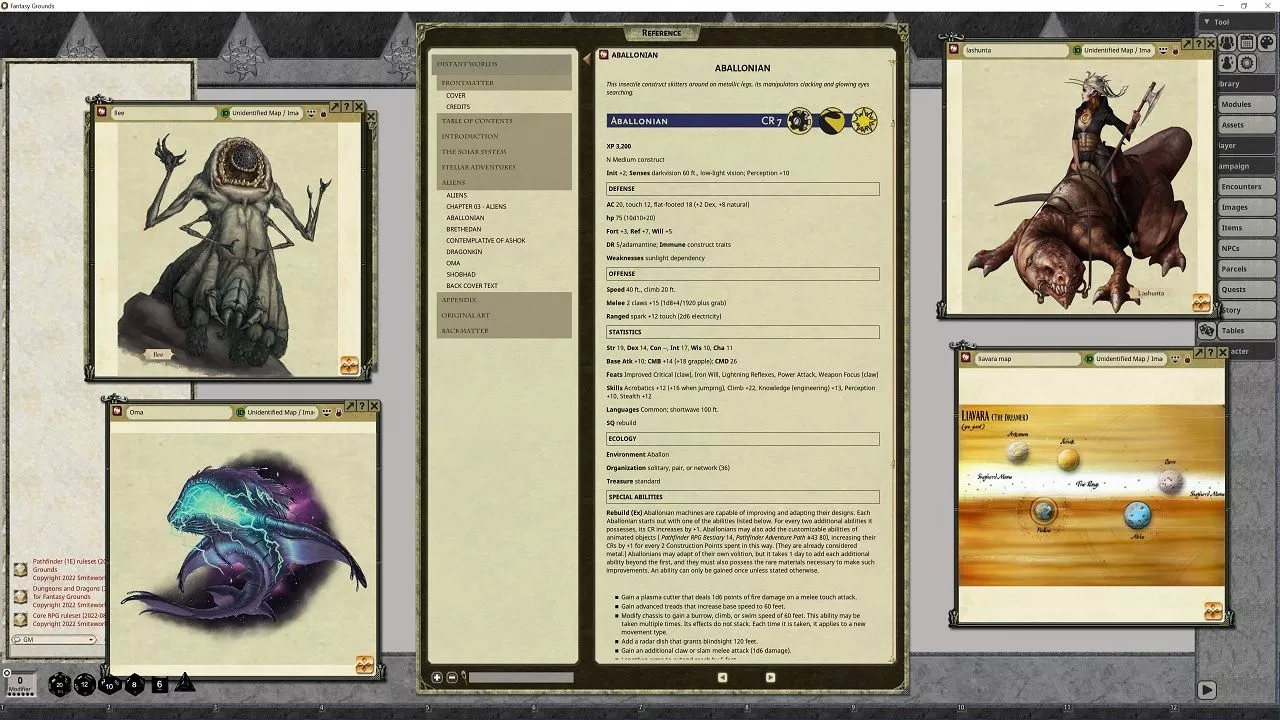Screen dimensions: 1280x720
Task: Expand the Stellar Adventures section
Action: [x=502, y=167]
